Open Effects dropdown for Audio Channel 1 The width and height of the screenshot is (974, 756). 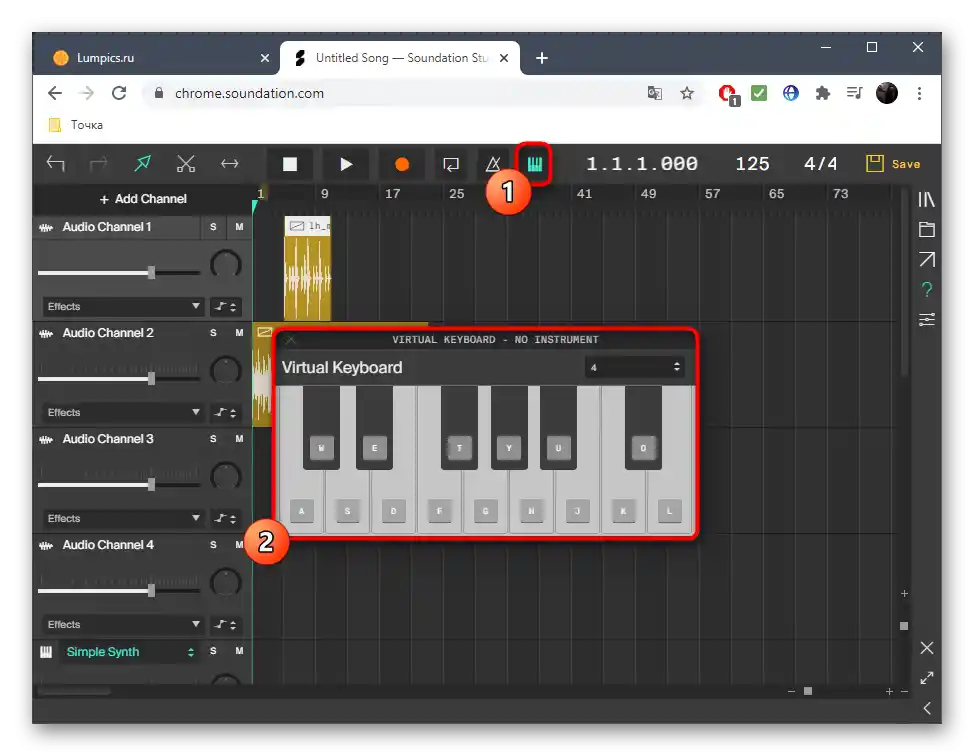[123, 307]
